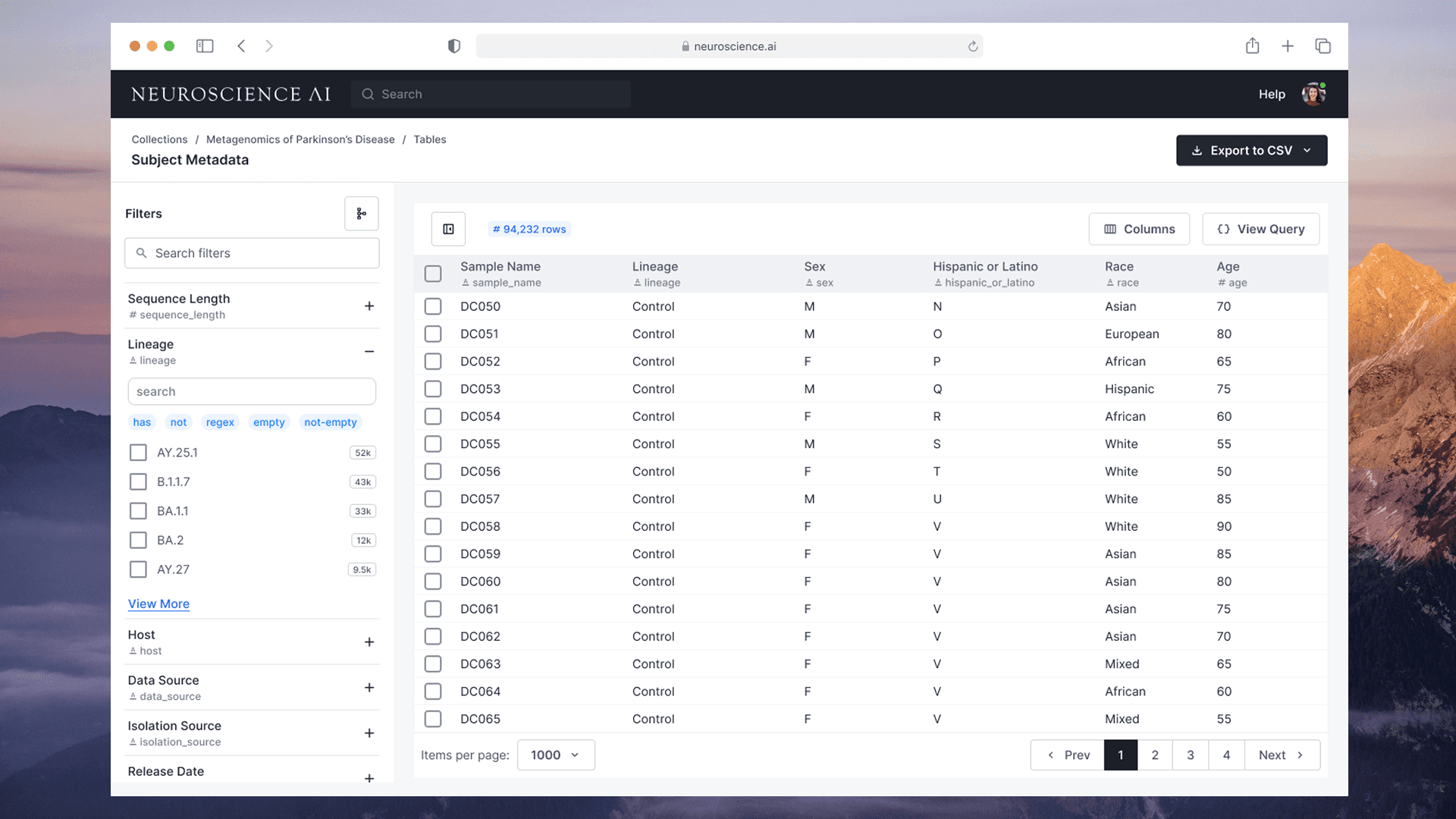Click the lineage search input
Screen dimensions: 1456x819
(252, 392)
